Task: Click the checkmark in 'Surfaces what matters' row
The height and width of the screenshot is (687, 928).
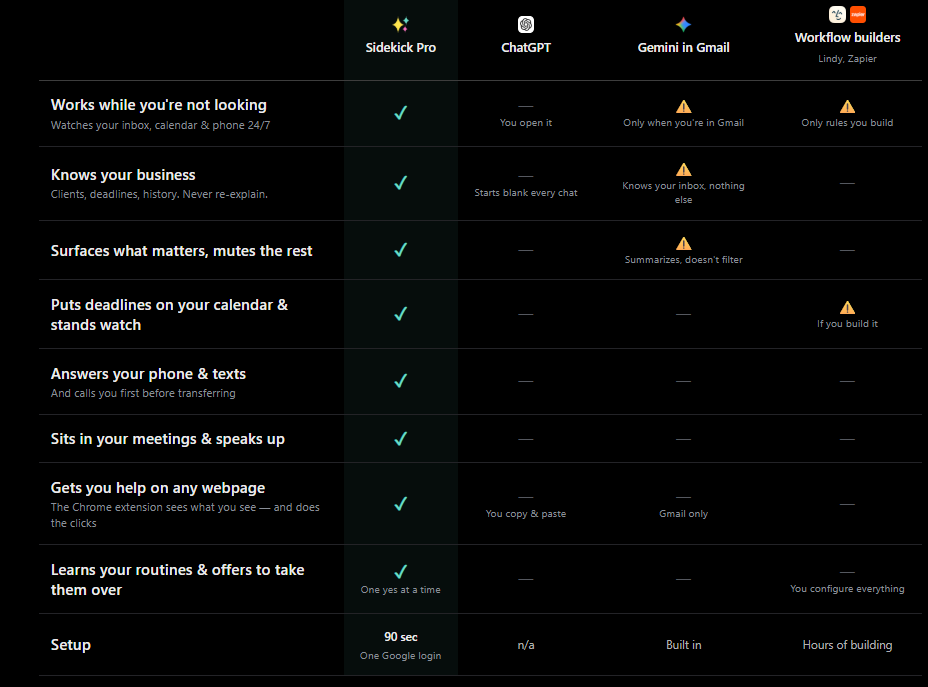Action: point(401,250)
